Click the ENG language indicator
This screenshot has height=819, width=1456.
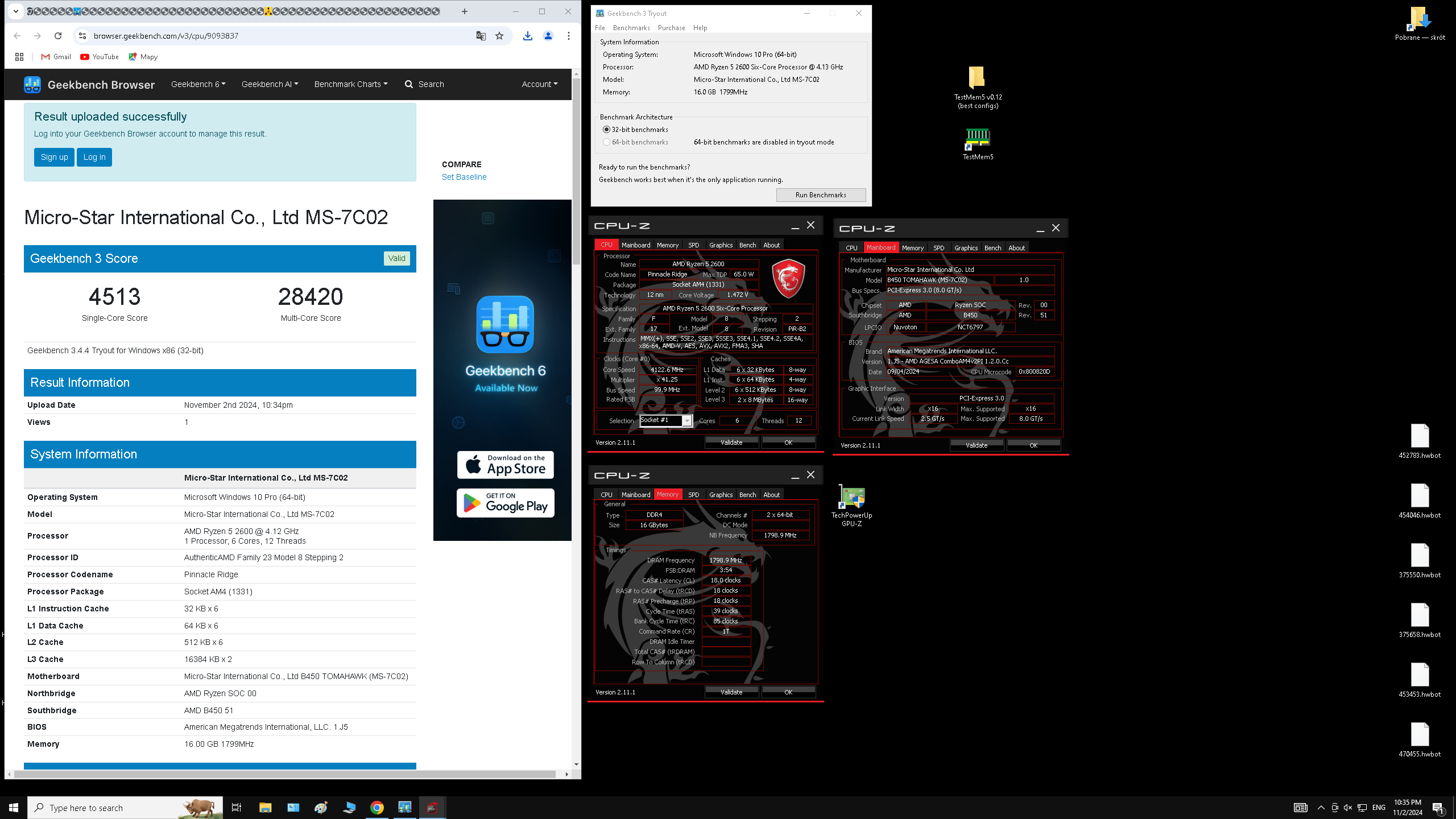click(x=1379, y=808)
